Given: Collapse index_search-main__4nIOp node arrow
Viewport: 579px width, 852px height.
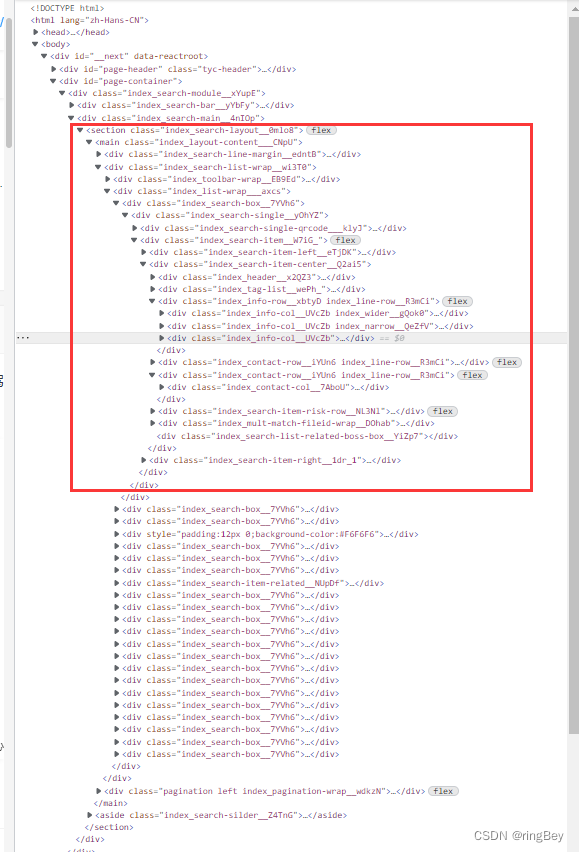Looking at the screenshot, I should pyautogui.click(x=71, y=118).
